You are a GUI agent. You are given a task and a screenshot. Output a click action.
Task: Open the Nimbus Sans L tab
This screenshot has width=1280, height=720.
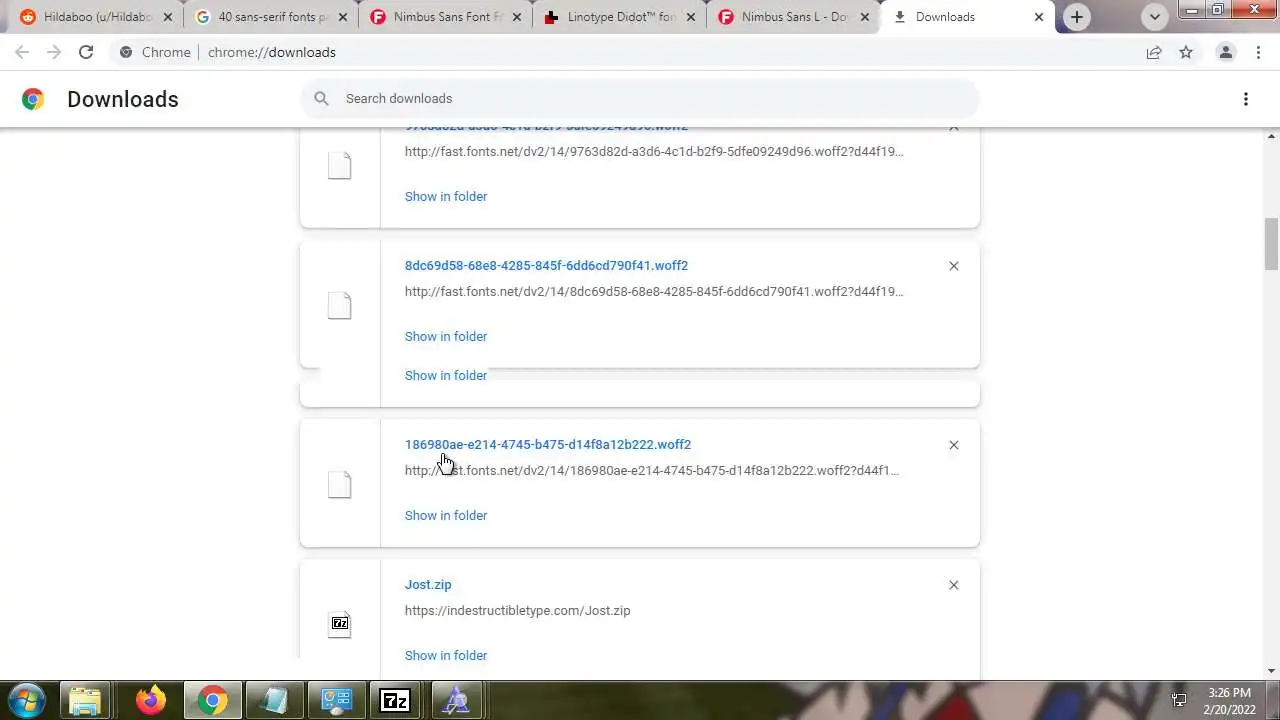pos(783,17)
